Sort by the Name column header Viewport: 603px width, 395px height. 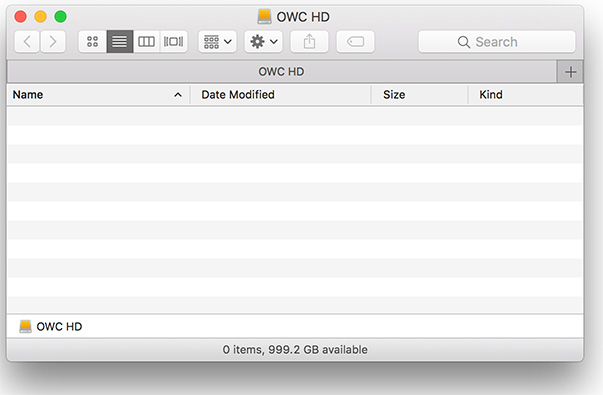click(x=98, y=95)
